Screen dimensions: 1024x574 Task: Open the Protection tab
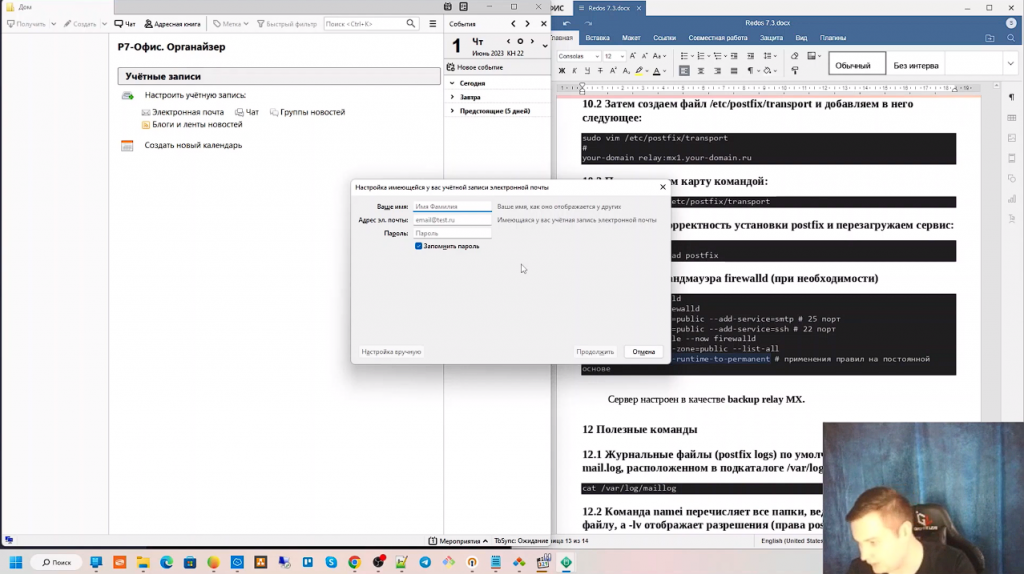(x=771, y=38)
